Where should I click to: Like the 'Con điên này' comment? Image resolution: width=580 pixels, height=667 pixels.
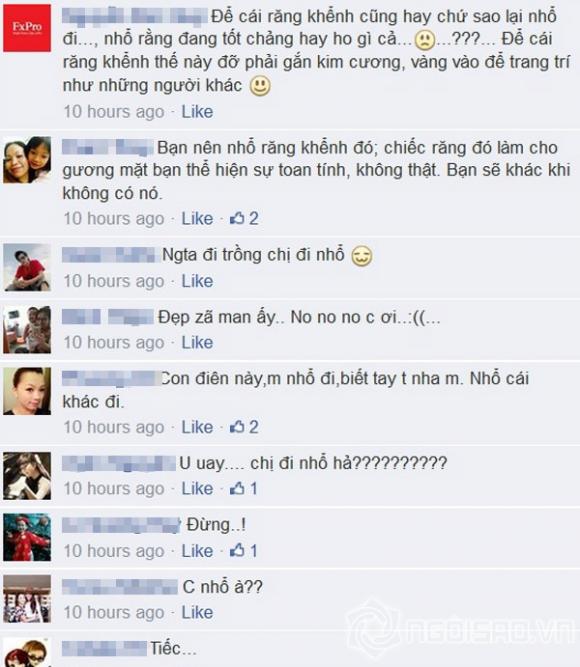(197, 427)
